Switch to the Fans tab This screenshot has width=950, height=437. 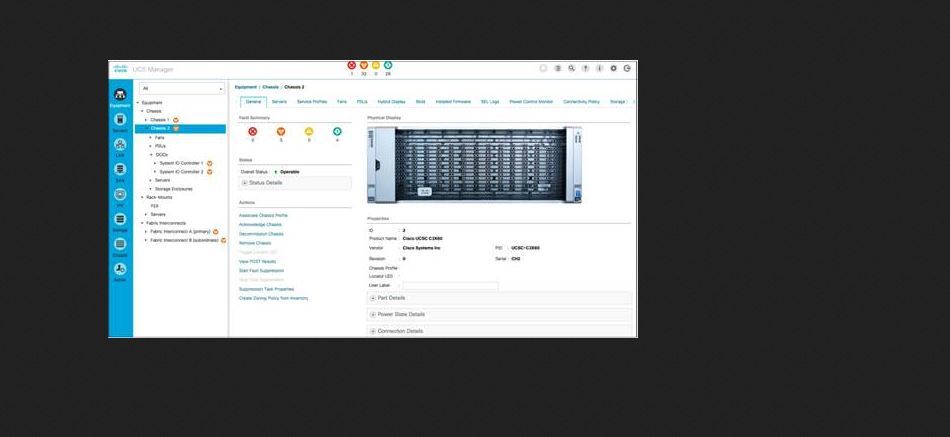tap(341, 102)
